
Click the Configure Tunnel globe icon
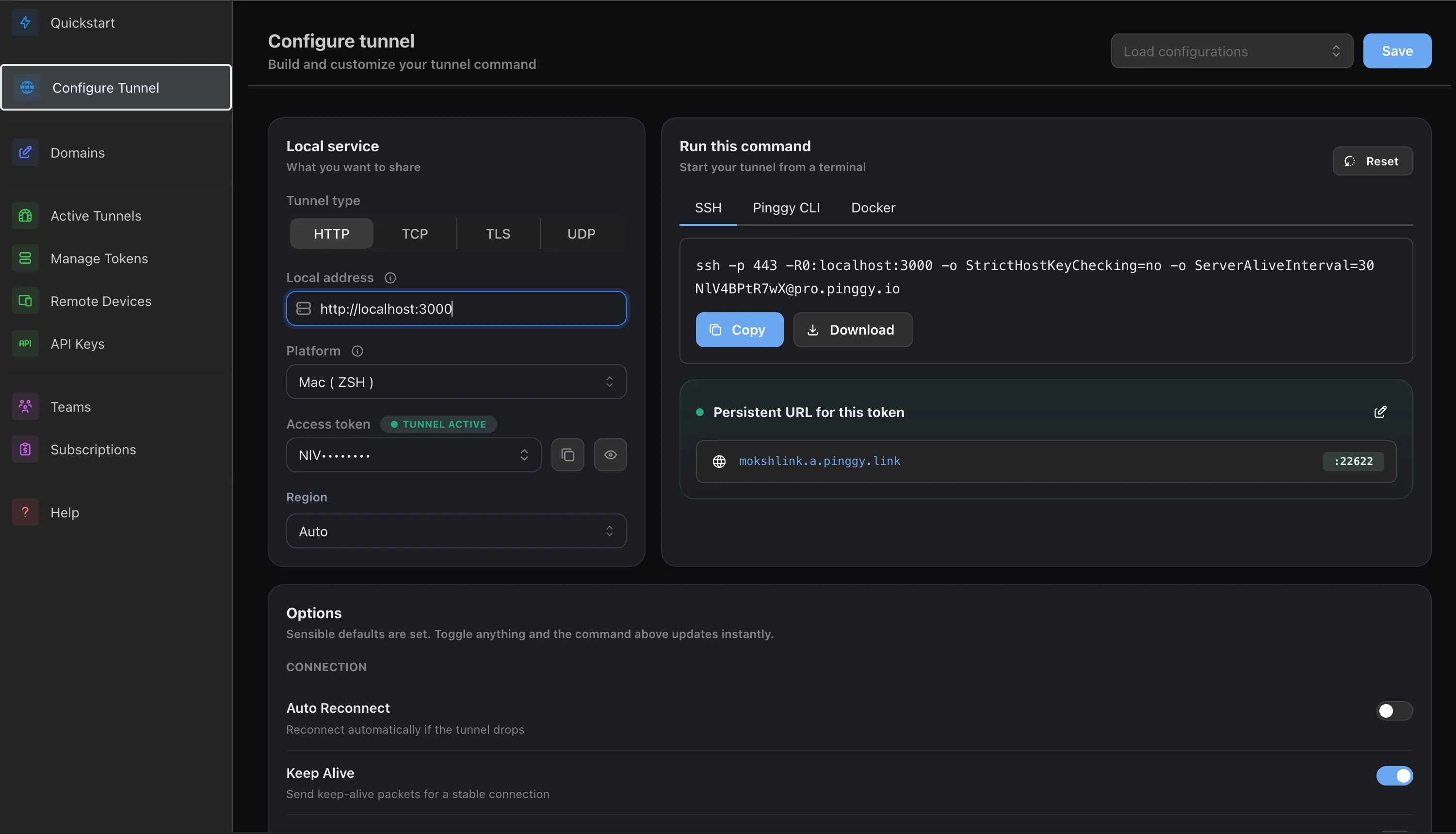click(x=27, y=88)
